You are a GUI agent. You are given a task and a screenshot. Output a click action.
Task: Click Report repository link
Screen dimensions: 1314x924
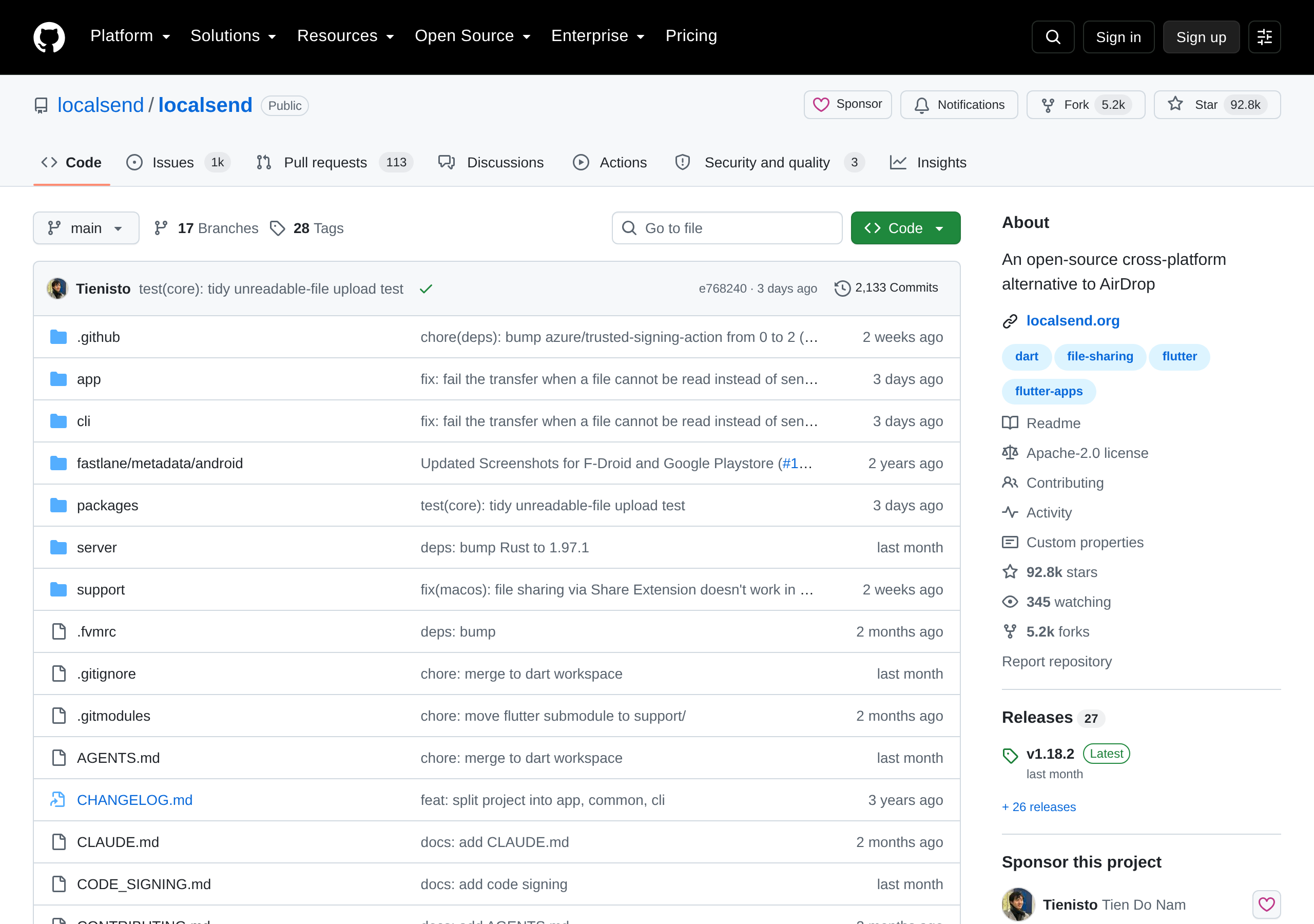(x=1056, y=661)
